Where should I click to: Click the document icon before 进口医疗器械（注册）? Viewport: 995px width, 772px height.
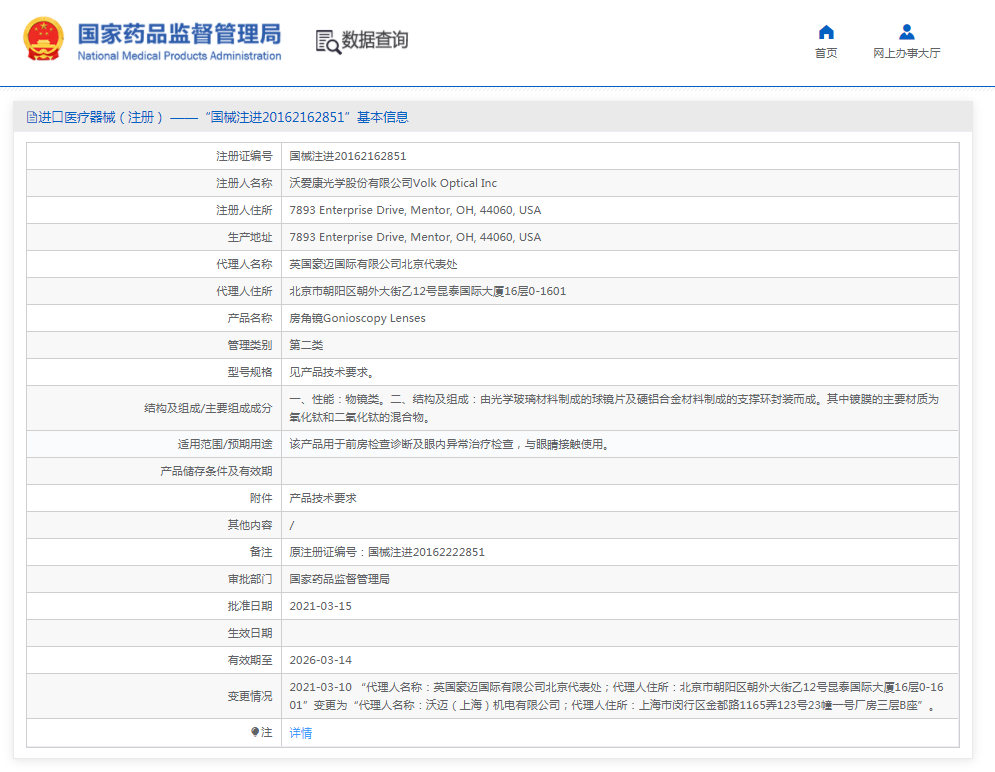(31, 117)
